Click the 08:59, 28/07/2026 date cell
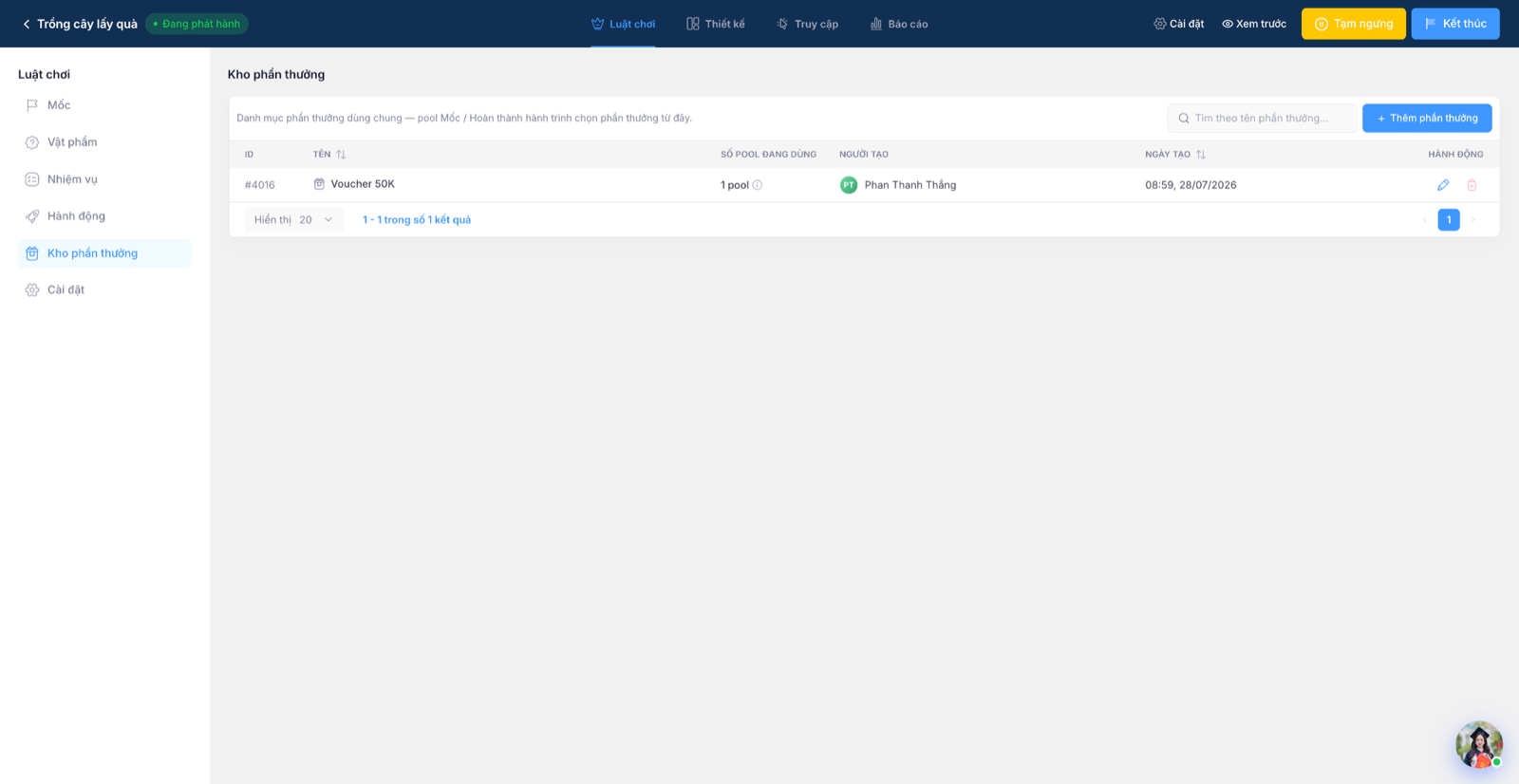Image resolution: width=1519 pixels, height=784 pixels. pos(1191,185)
